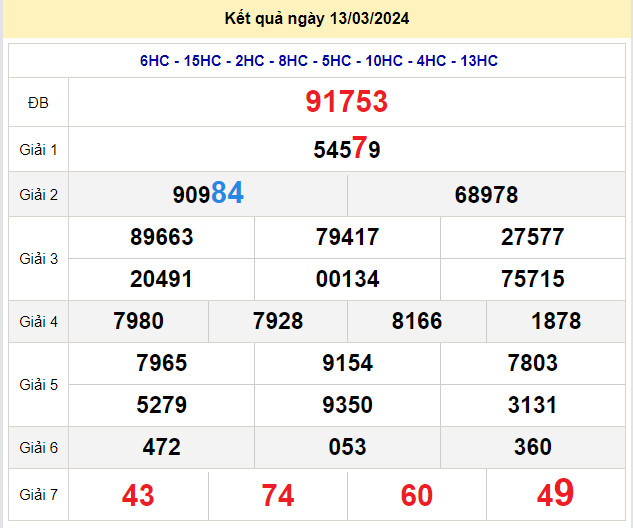Click the header 'Kết quả ngày 13/03/2024'

point(317,19)
